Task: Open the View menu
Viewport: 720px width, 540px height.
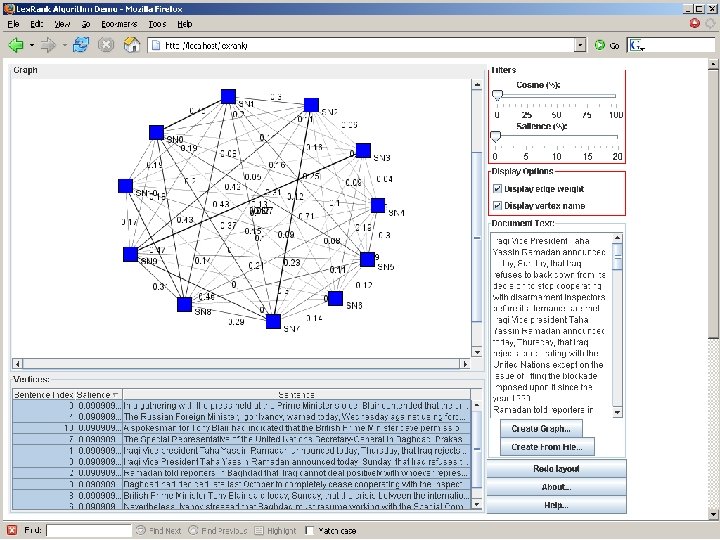Action: (62, 24)
